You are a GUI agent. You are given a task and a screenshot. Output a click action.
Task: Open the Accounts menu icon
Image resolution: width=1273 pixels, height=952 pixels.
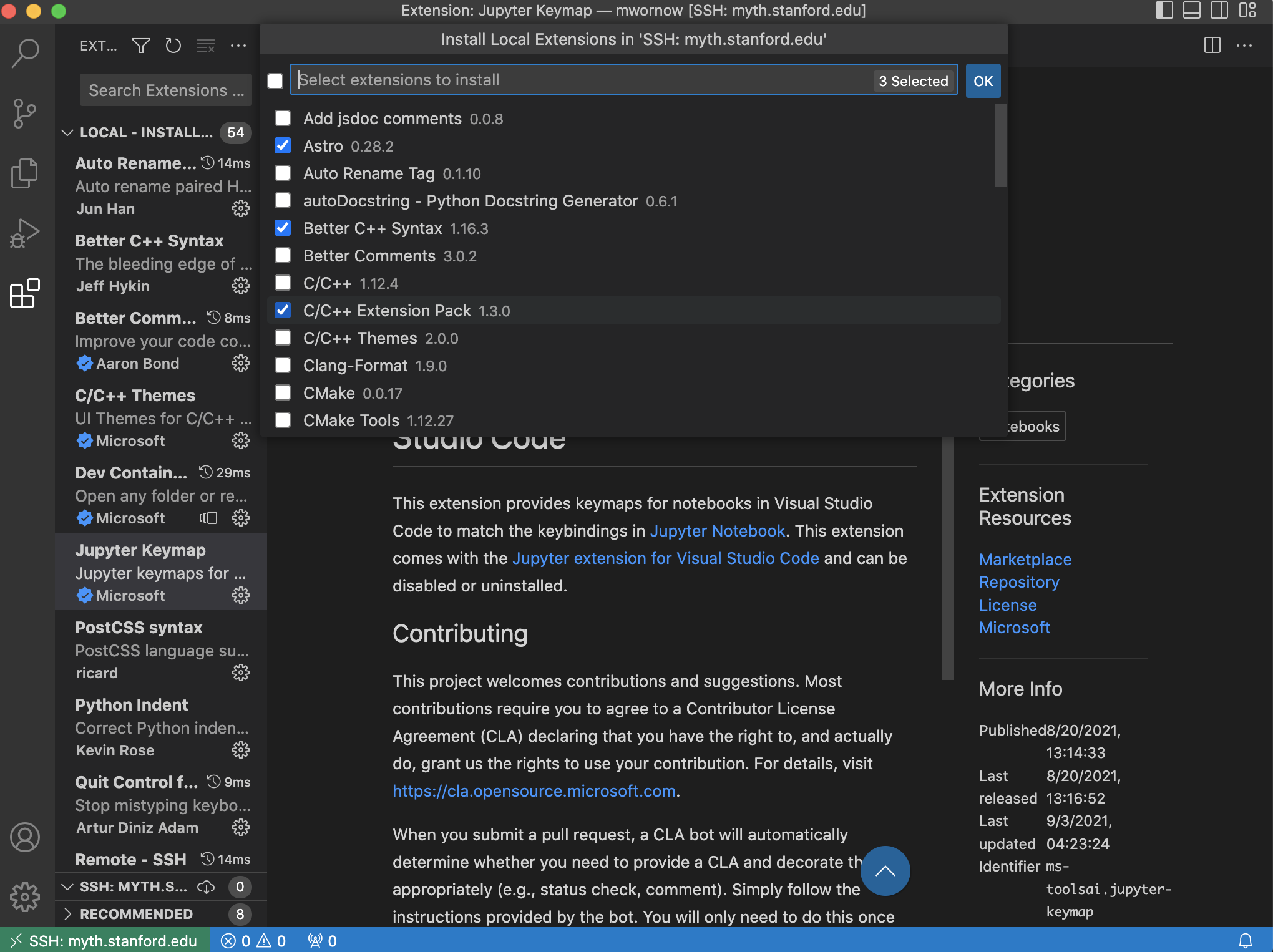click(25, 837)
